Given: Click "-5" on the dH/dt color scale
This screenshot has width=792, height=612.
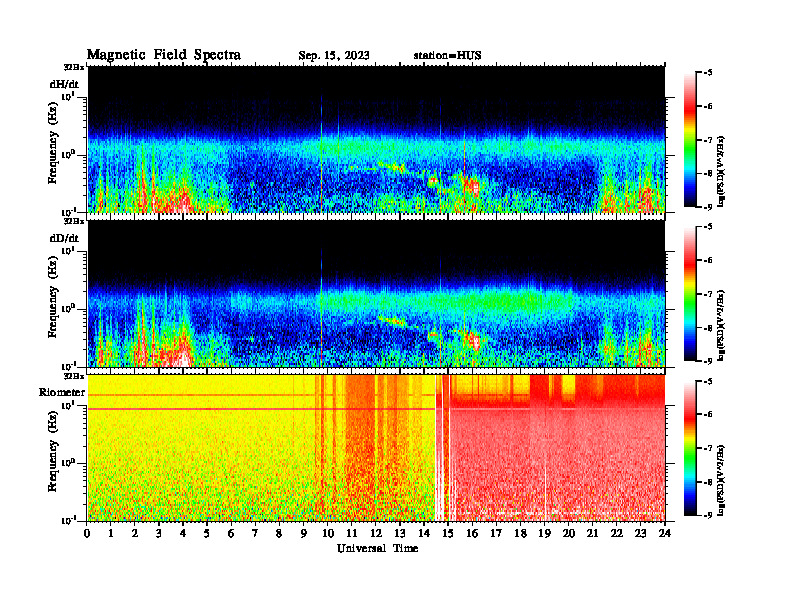Looking at the screenshot, I should [x=708, y=73].
